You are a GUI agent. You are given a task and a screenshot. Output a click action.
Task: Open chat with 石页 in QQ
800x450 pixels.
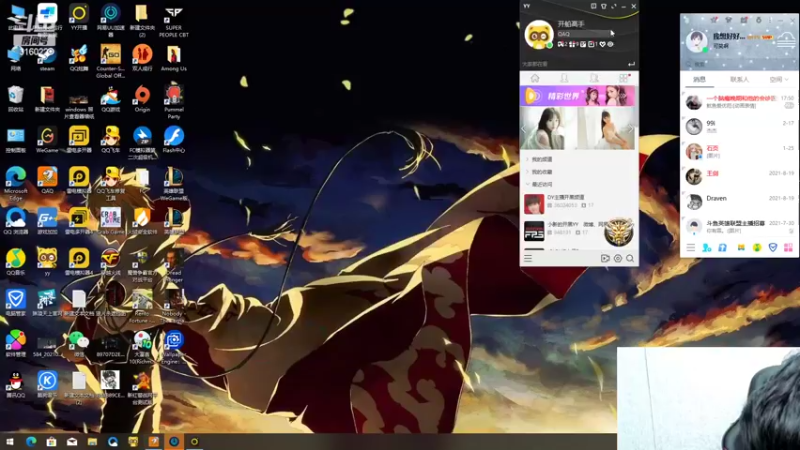pos(740,151)
